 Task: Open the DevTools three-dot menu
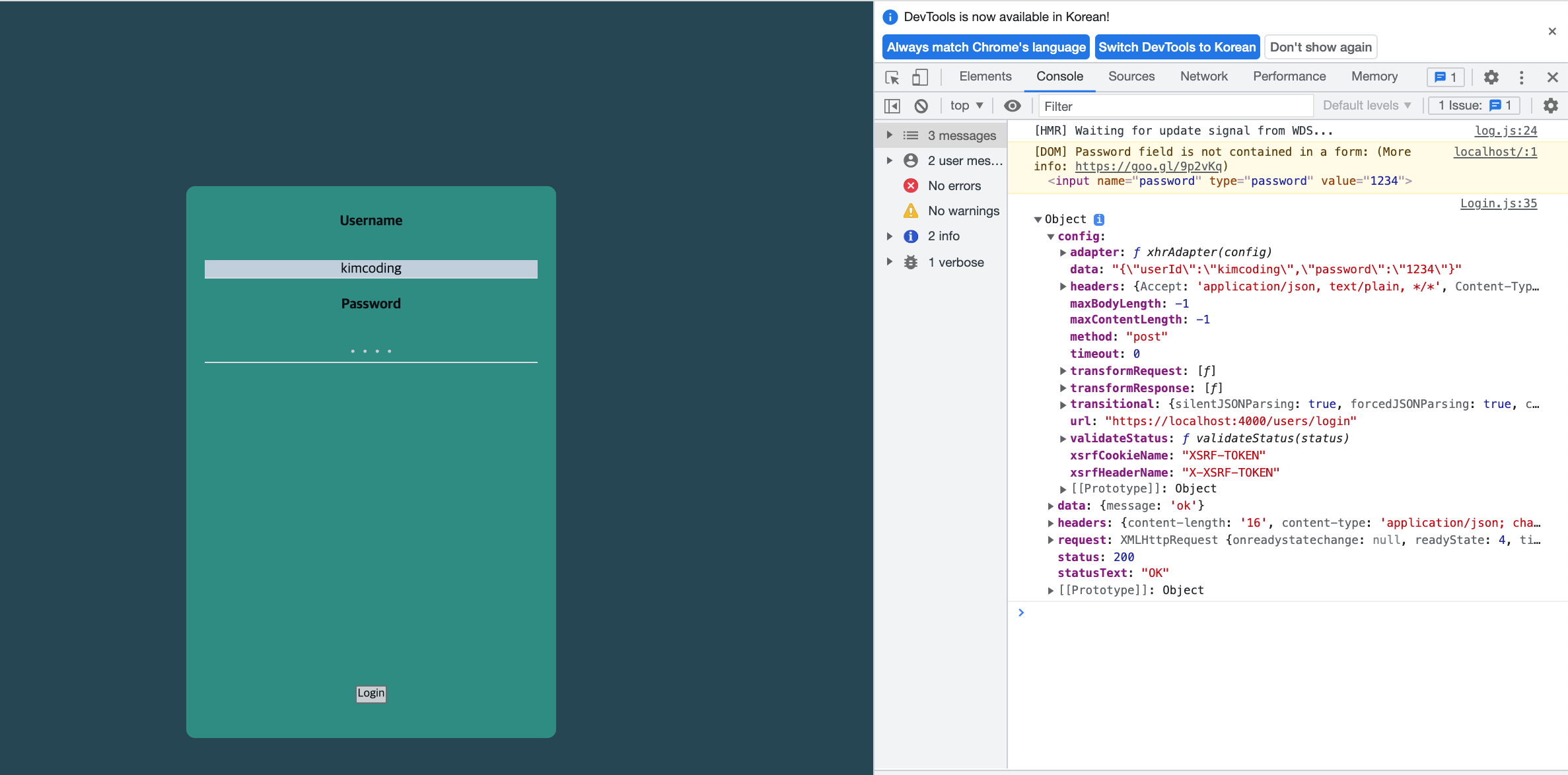1521,77
